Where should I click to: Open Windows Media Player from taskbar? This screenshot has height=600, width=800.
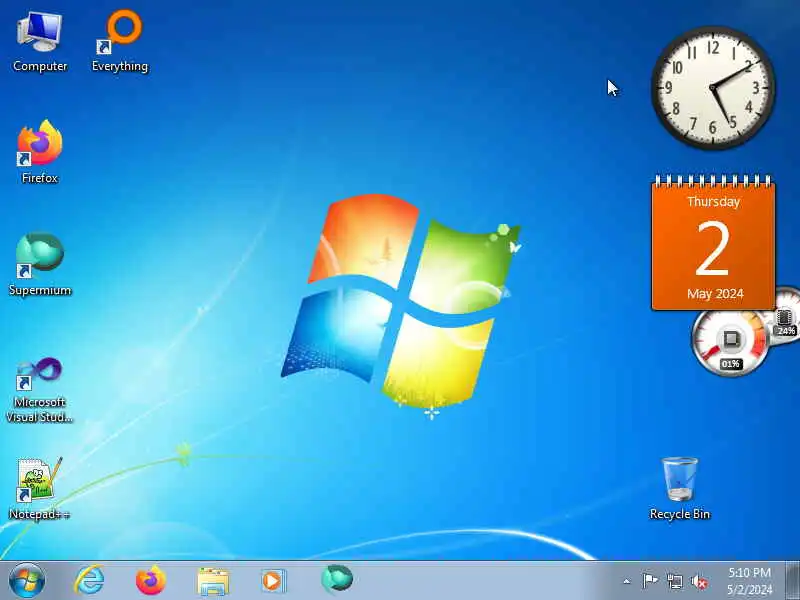tap(274, 581)
